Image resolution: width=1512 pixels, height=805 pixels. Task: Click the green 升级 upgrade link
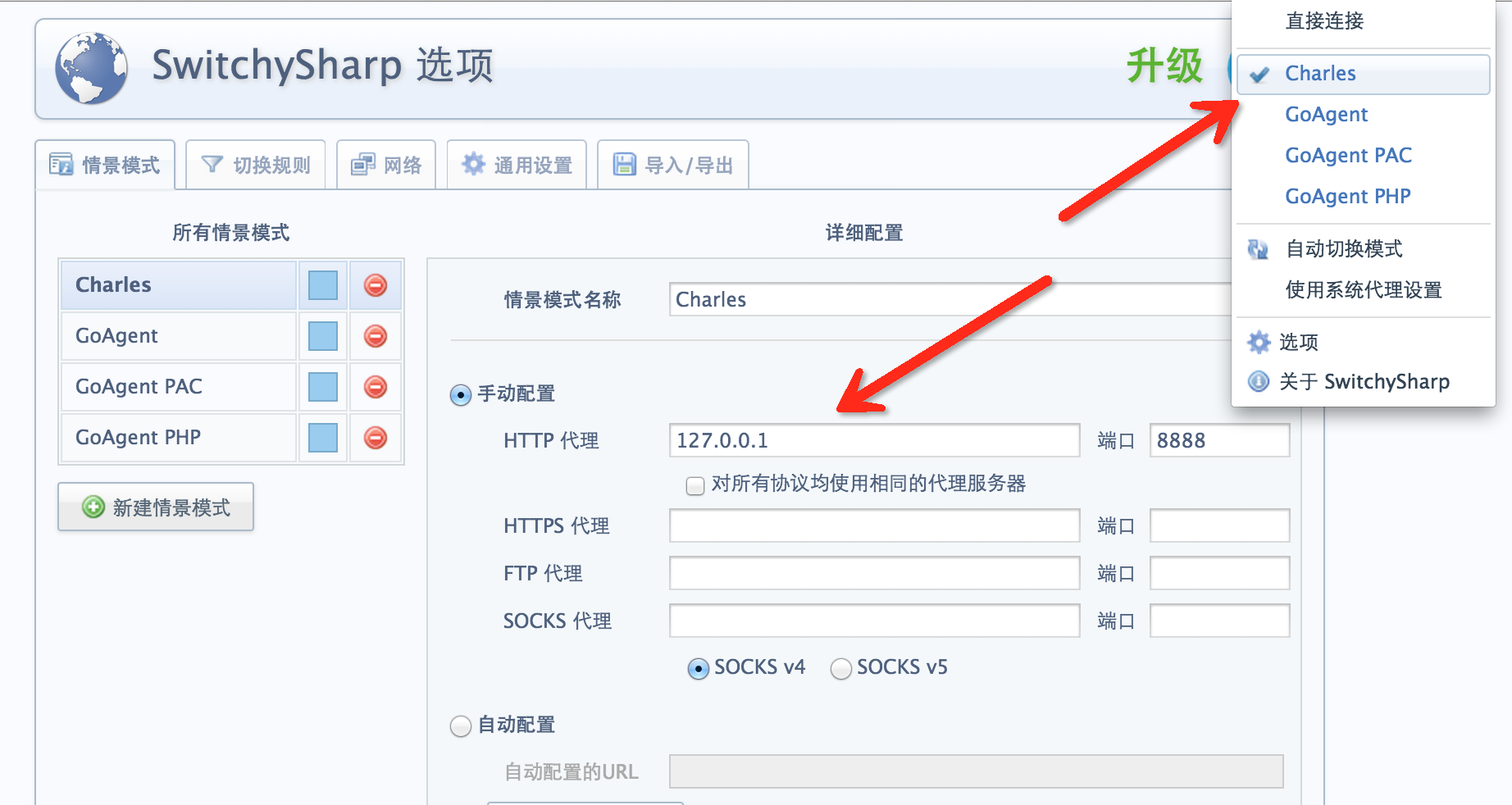point(1164,66)
